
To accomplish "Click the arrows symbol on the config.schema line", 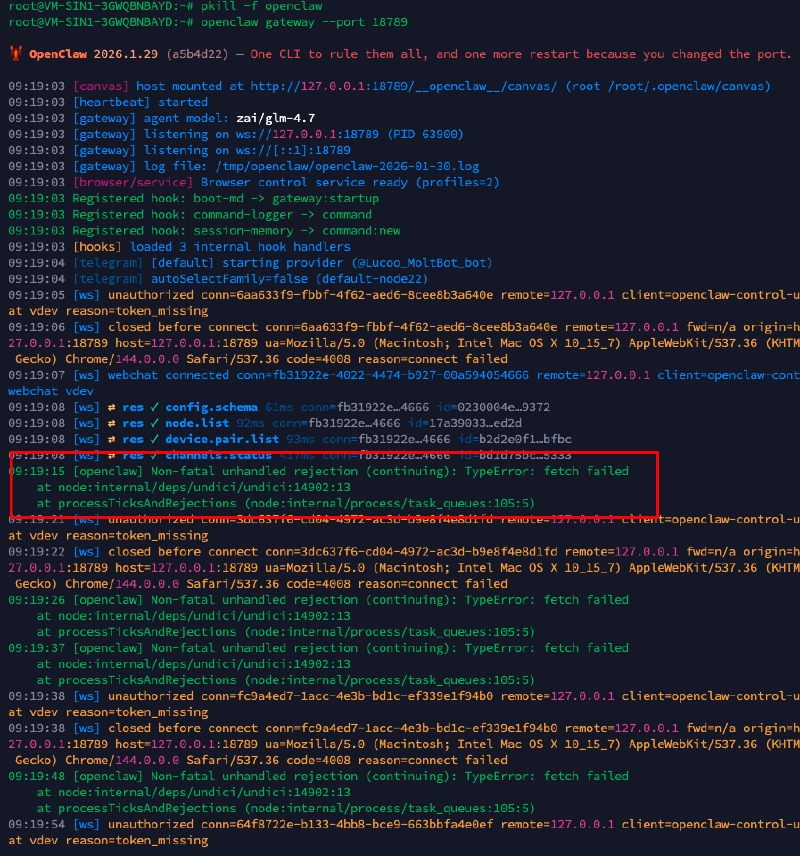I will 110,407.
